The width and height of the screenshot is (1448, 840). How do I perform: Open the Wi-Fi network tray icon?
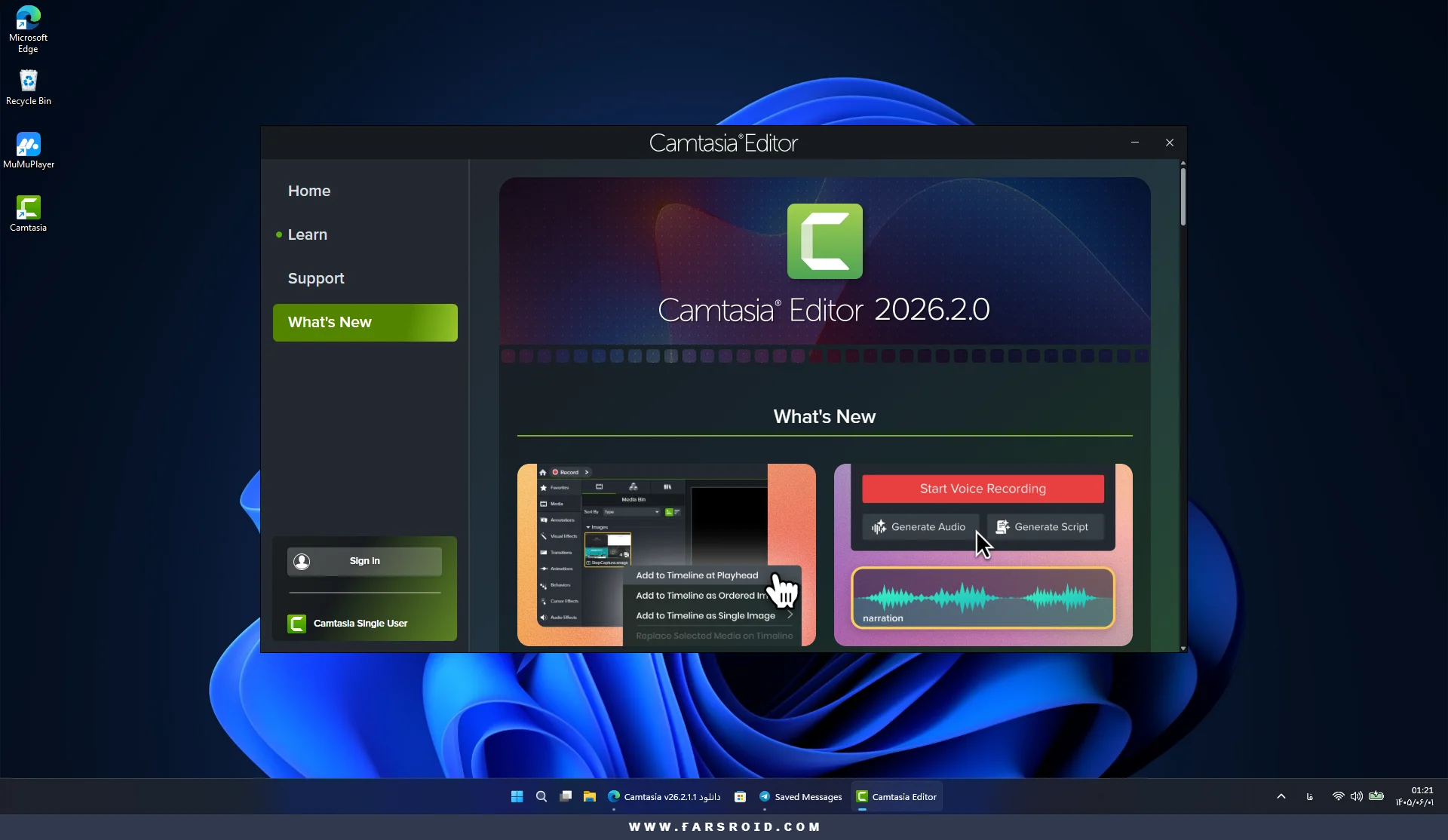pos(1338,796)
